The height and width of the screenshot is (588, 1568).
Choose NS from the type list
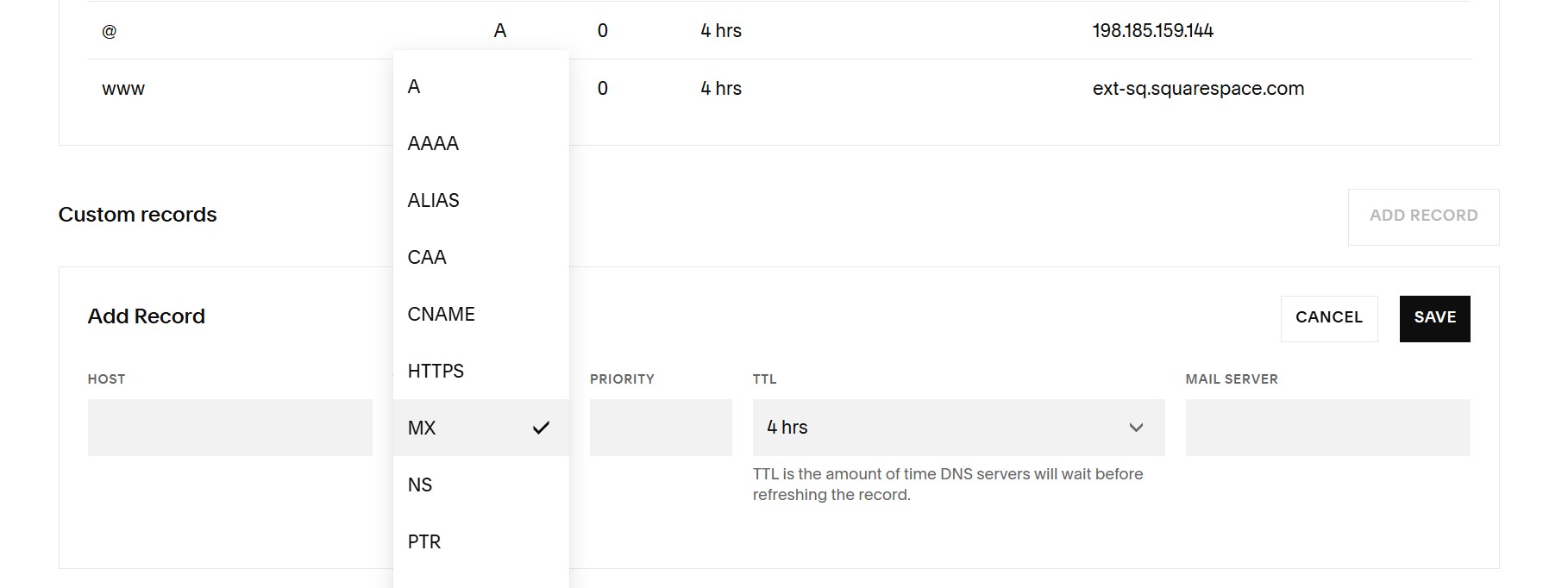[x=420, y=485]
